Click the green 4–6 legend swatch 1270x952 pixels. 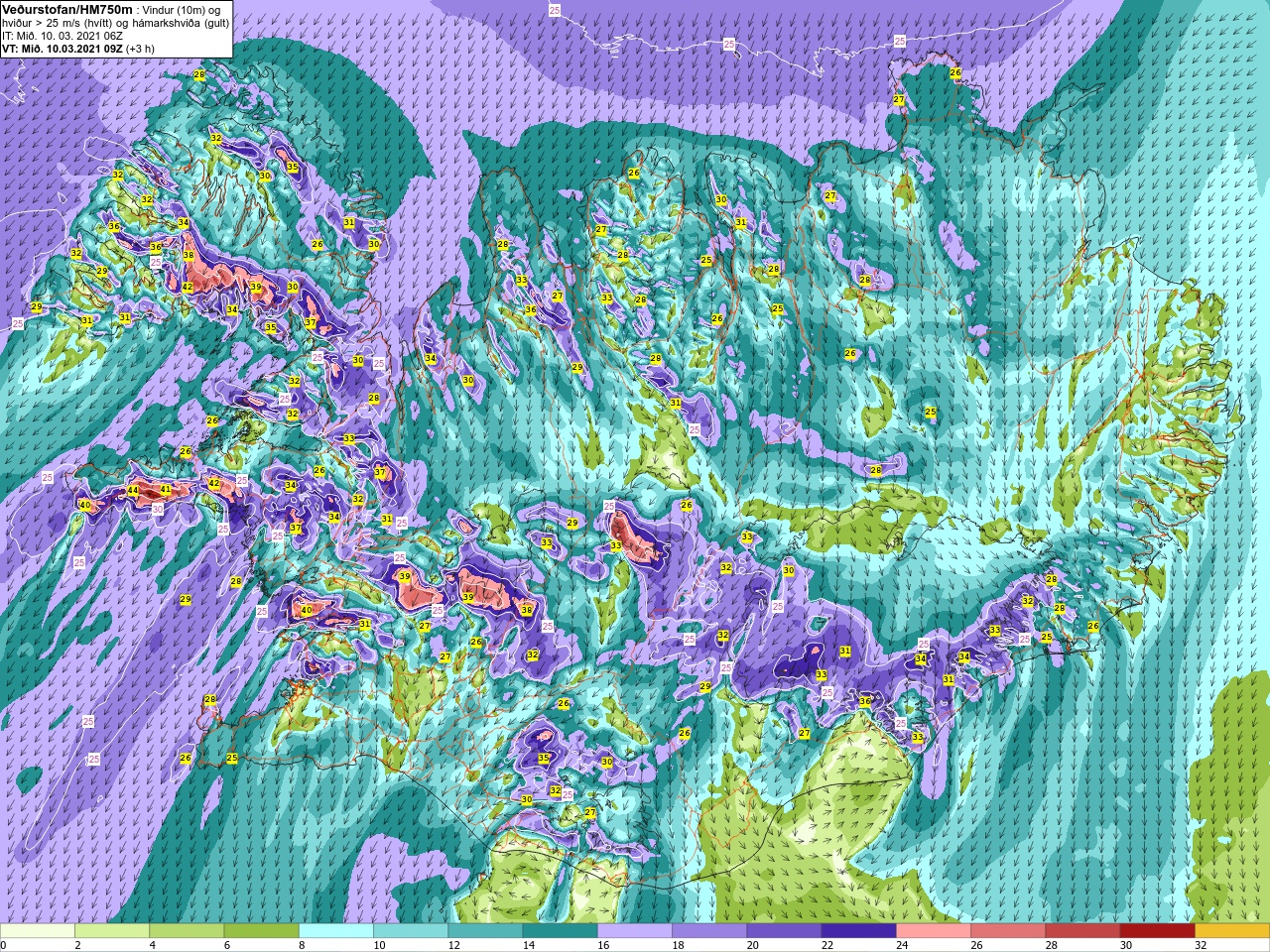pos(187,931)
